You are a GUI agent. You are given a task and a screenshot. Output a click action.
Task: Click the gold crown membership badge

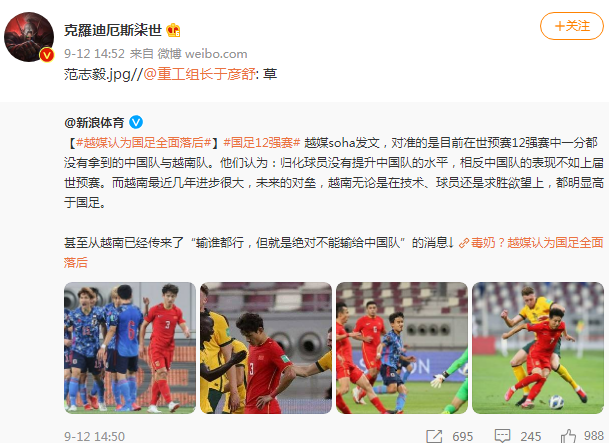pyautogui.click(x=173, y=30)
